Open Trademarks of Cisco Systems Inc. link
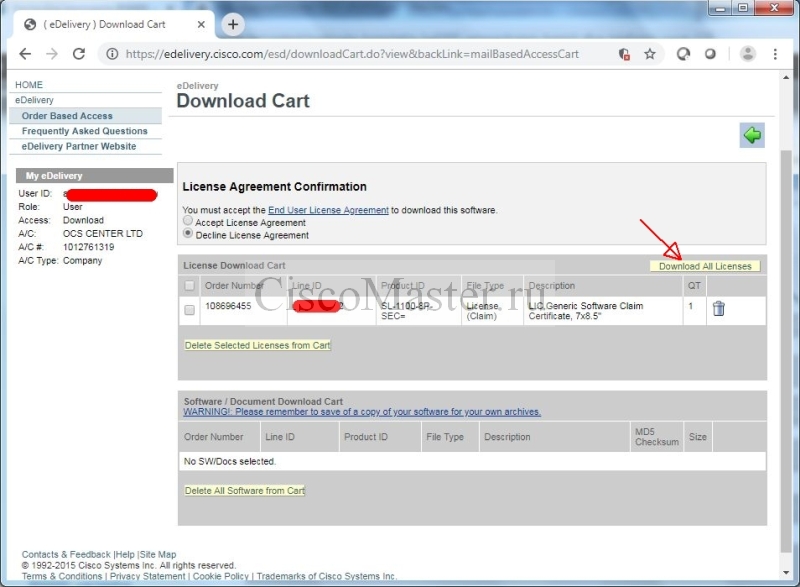 tap(326, 576)
